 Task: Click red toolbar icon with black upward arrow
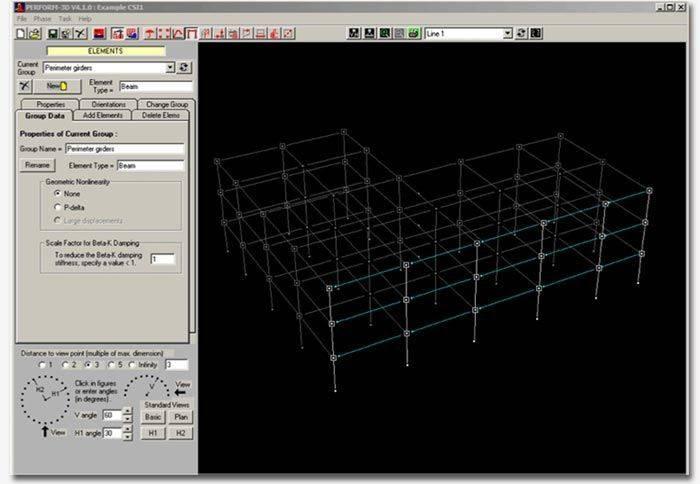tap(118, 33)
